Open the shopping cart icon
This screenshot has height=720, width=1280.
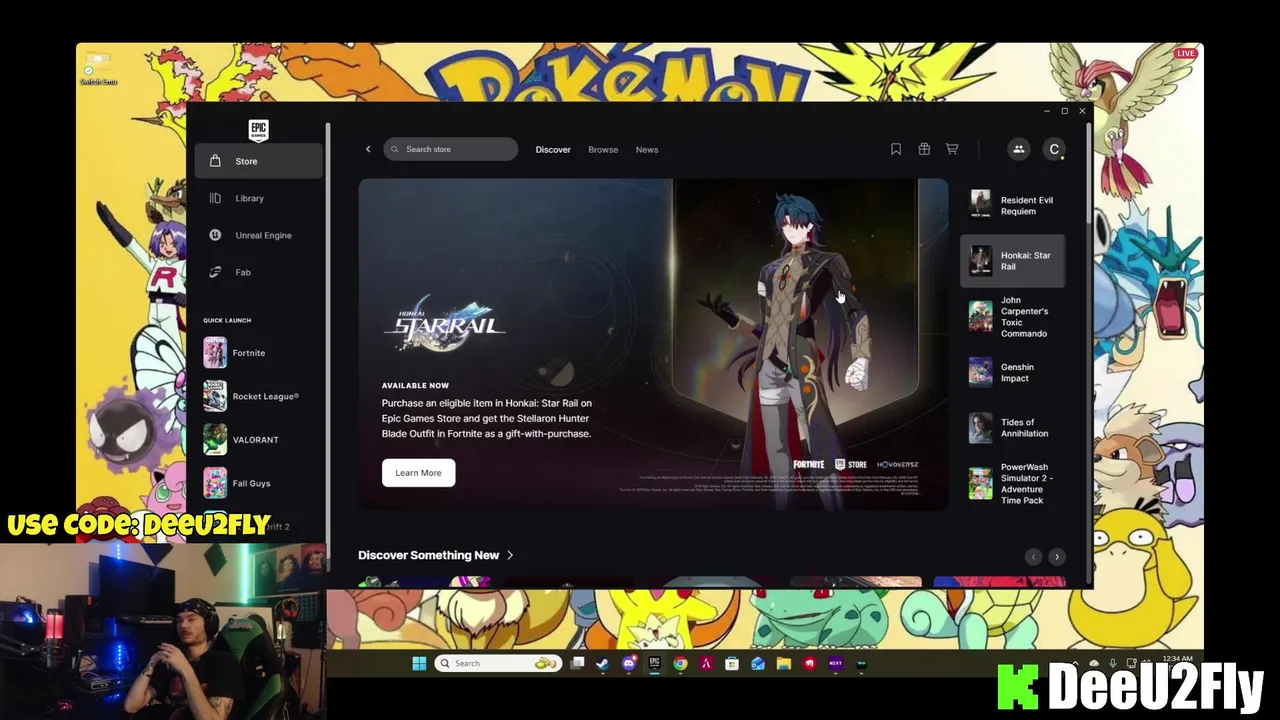(x=952, y=149)
